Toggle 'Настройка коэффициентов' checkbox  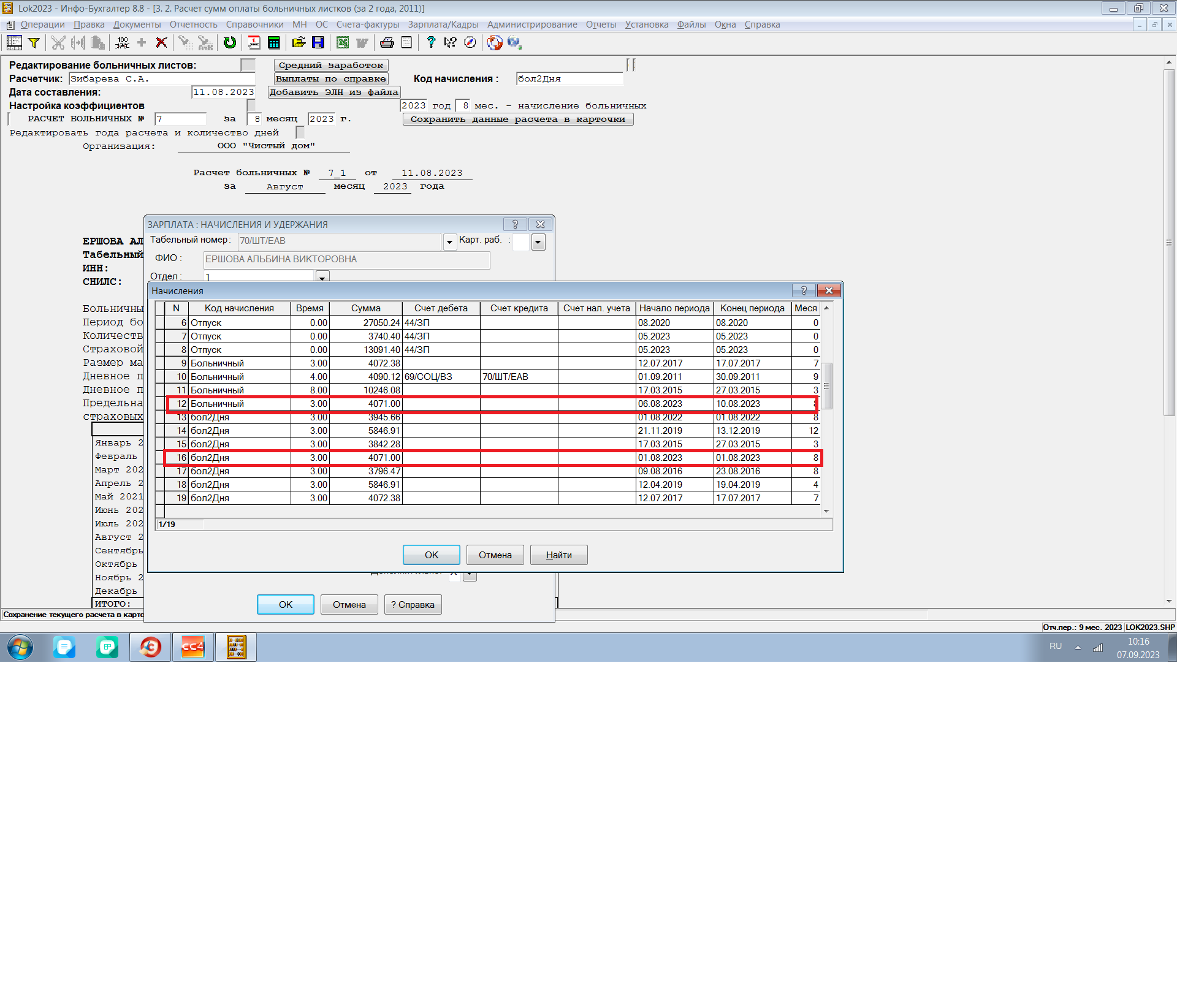point(251,105)
